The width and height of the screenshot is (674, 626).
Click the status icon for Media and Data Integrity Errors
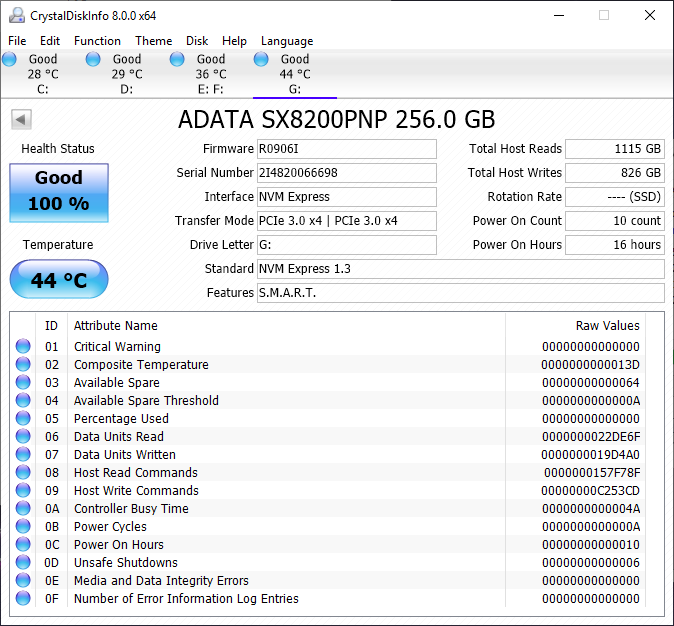point(23,580)
